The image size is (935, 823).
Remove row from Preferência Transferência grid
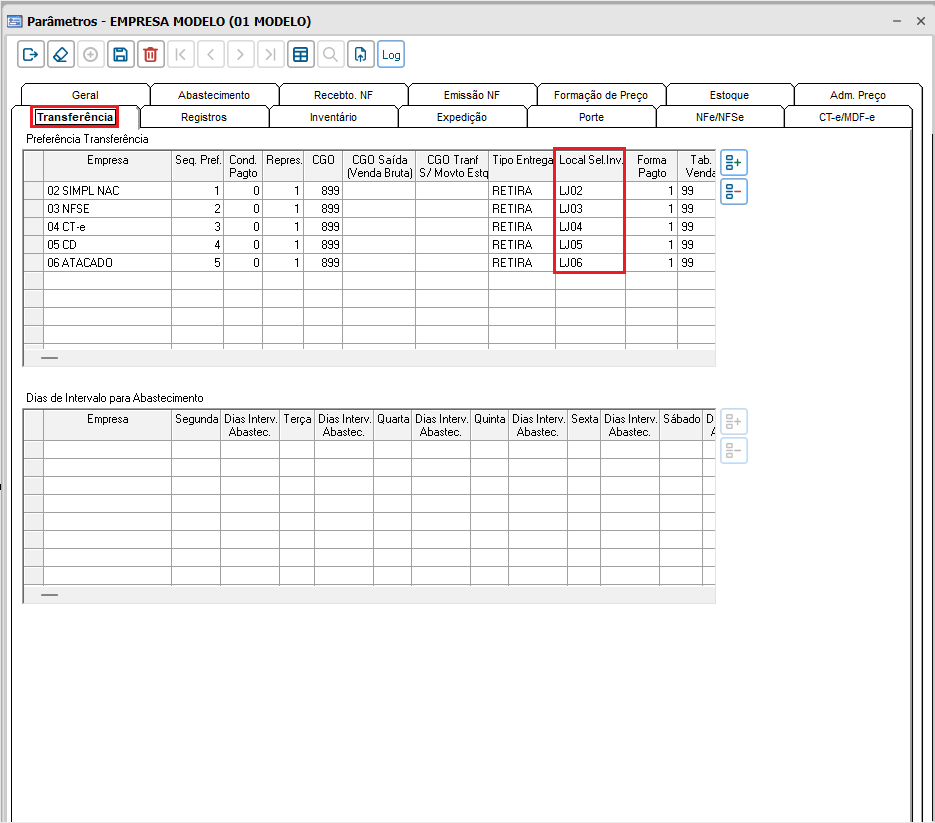point(733,192)
